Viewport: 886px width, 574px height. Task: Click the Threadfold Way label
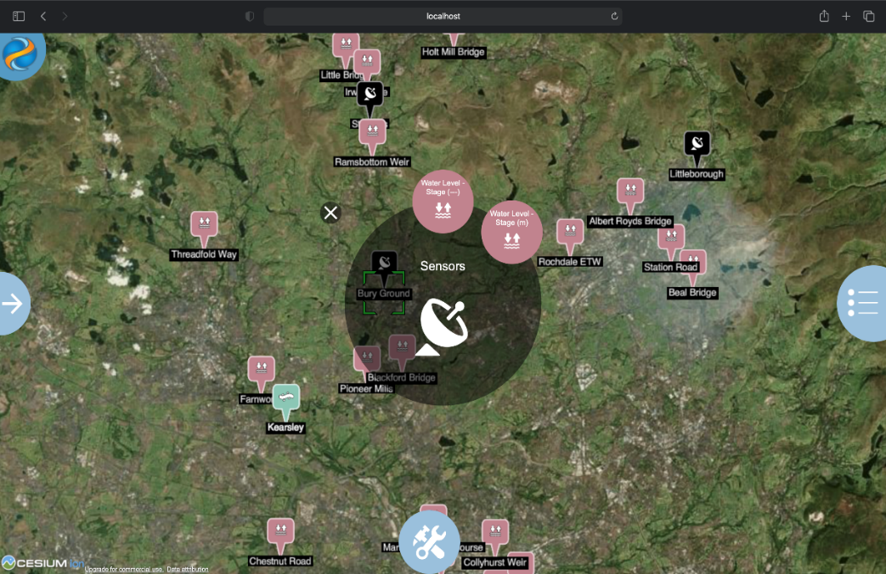[204, 255]
